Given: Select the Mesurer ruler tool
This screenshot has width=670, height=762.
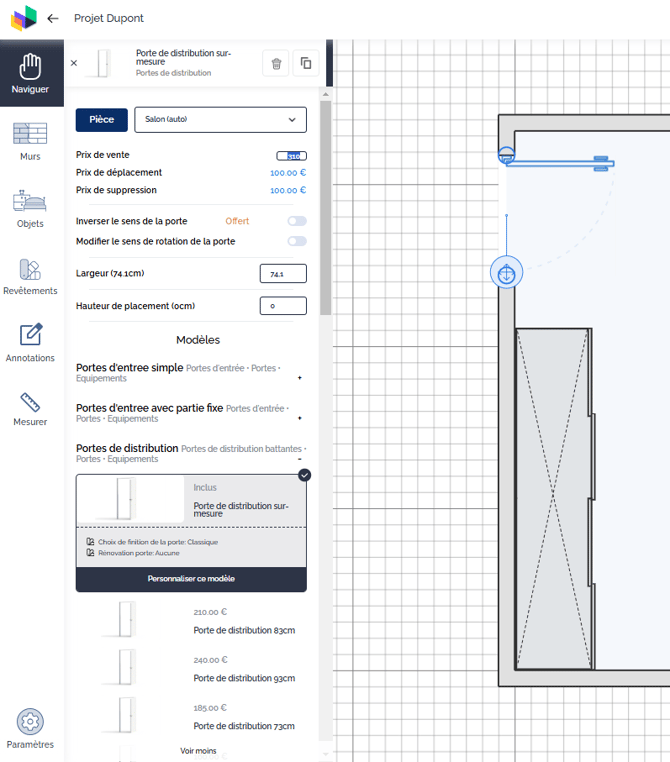Looking at the screenshot, I should pyautogui.click(x=30, y=409).
